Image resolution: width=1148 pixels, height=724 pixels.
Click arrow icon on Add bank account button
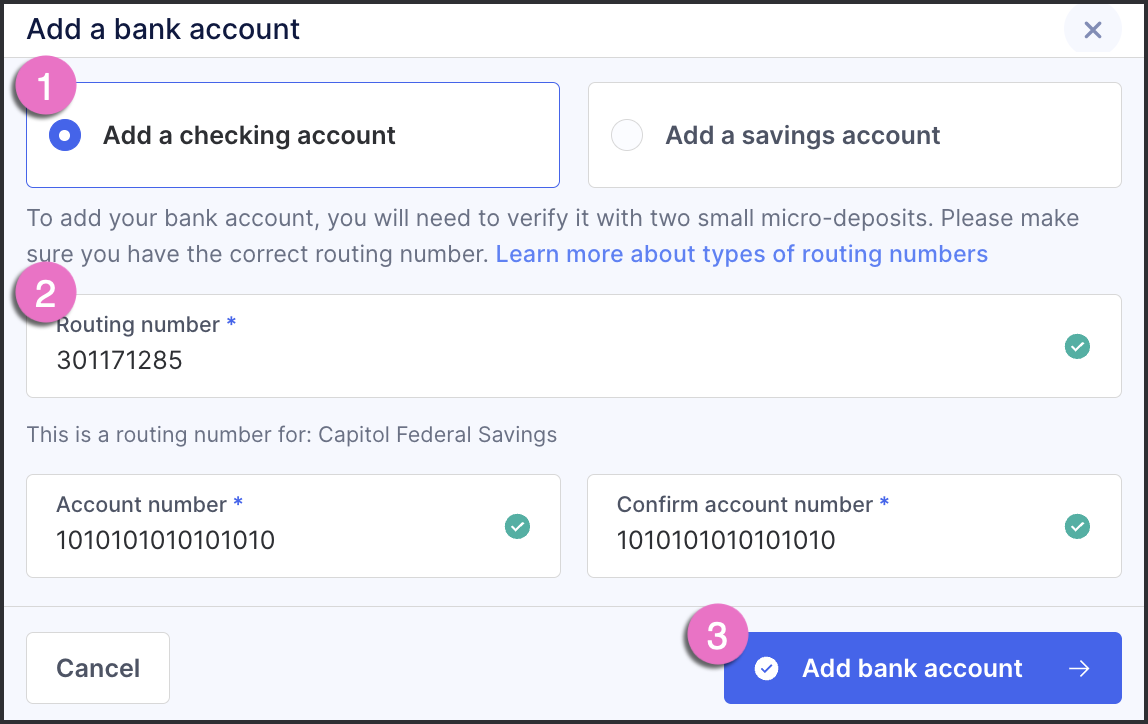(1079, 668)
